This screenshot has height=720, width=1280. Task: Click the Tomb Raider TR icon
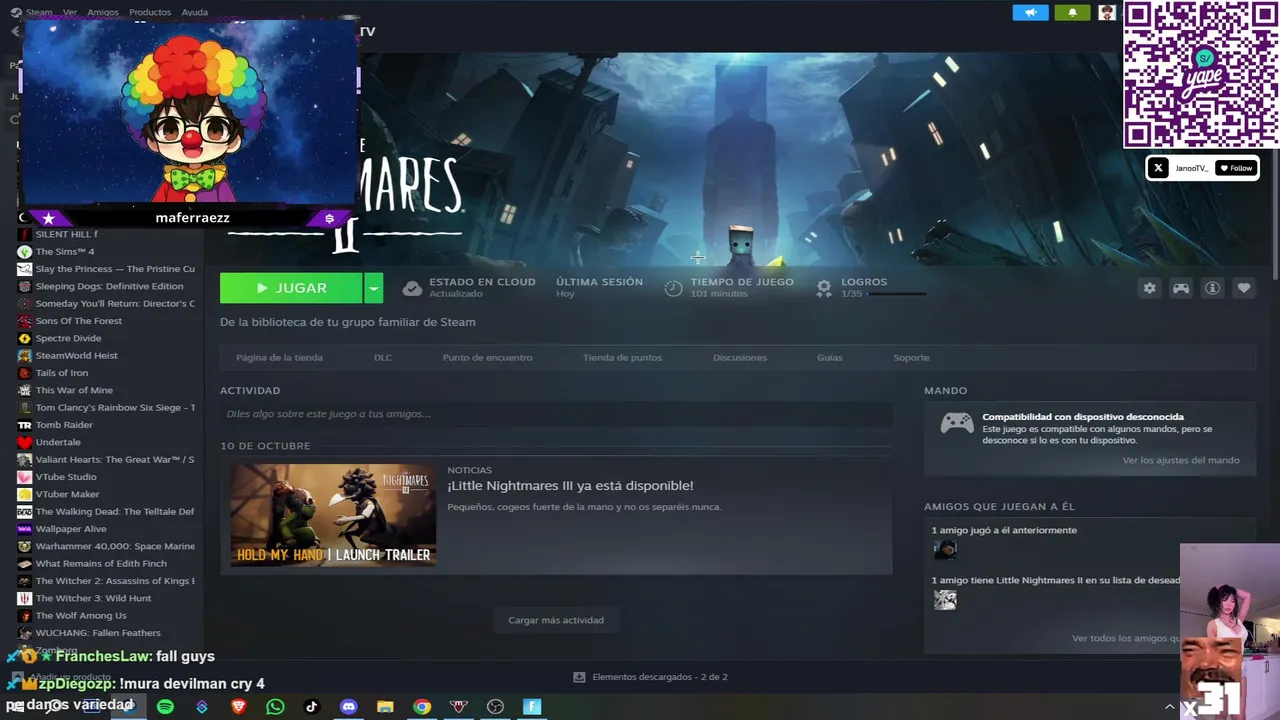[x=24, y=425]
